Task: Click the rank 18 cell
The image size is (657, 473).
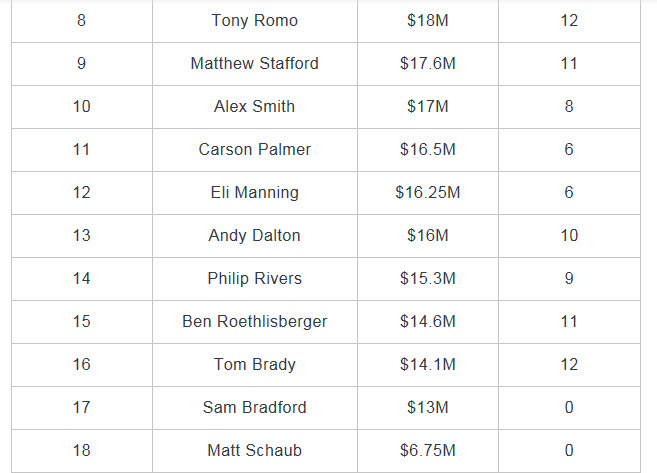Action: tap(81, 450)
